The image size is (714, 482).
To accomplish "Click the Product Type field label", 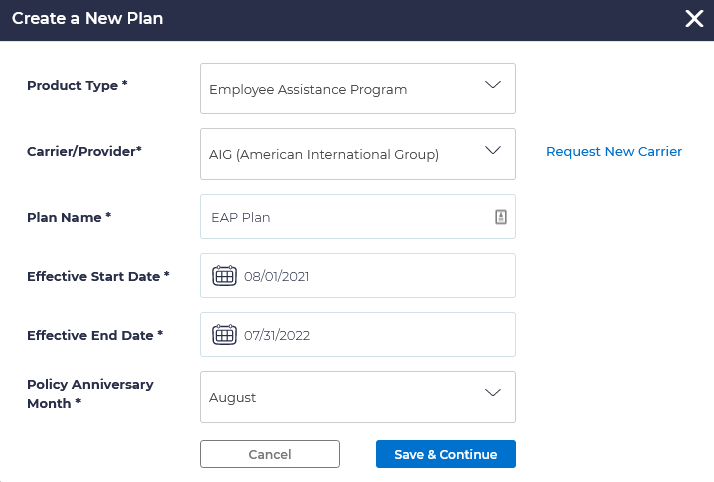I will [x=77, y=86].
